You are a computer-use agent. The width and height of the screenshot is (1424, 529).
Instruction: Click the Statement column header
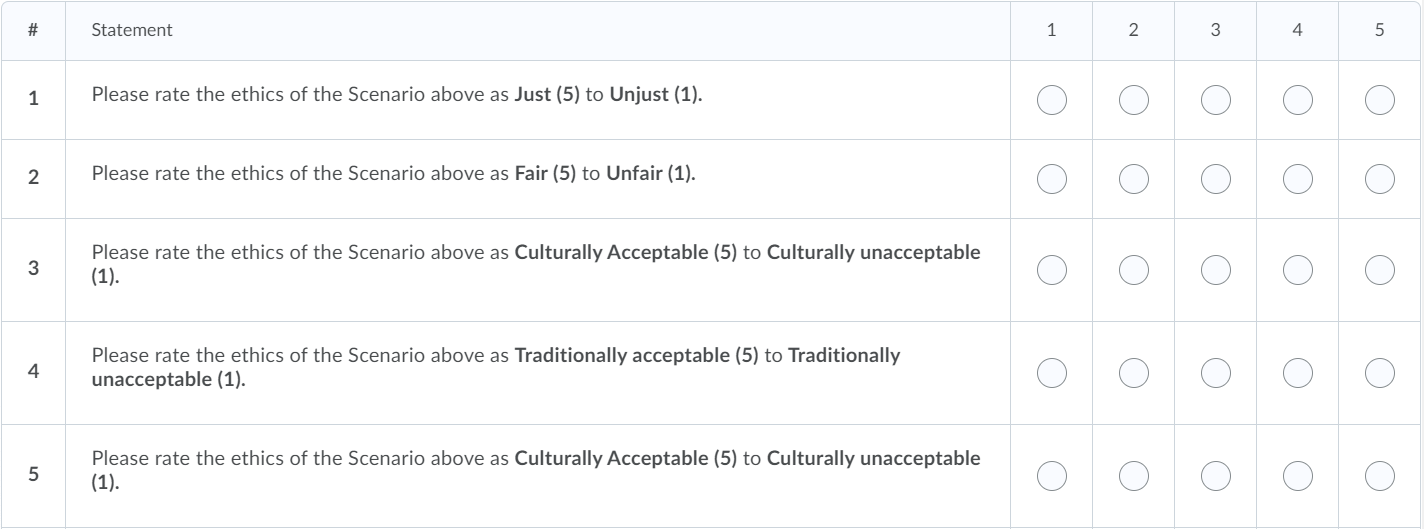132,30
